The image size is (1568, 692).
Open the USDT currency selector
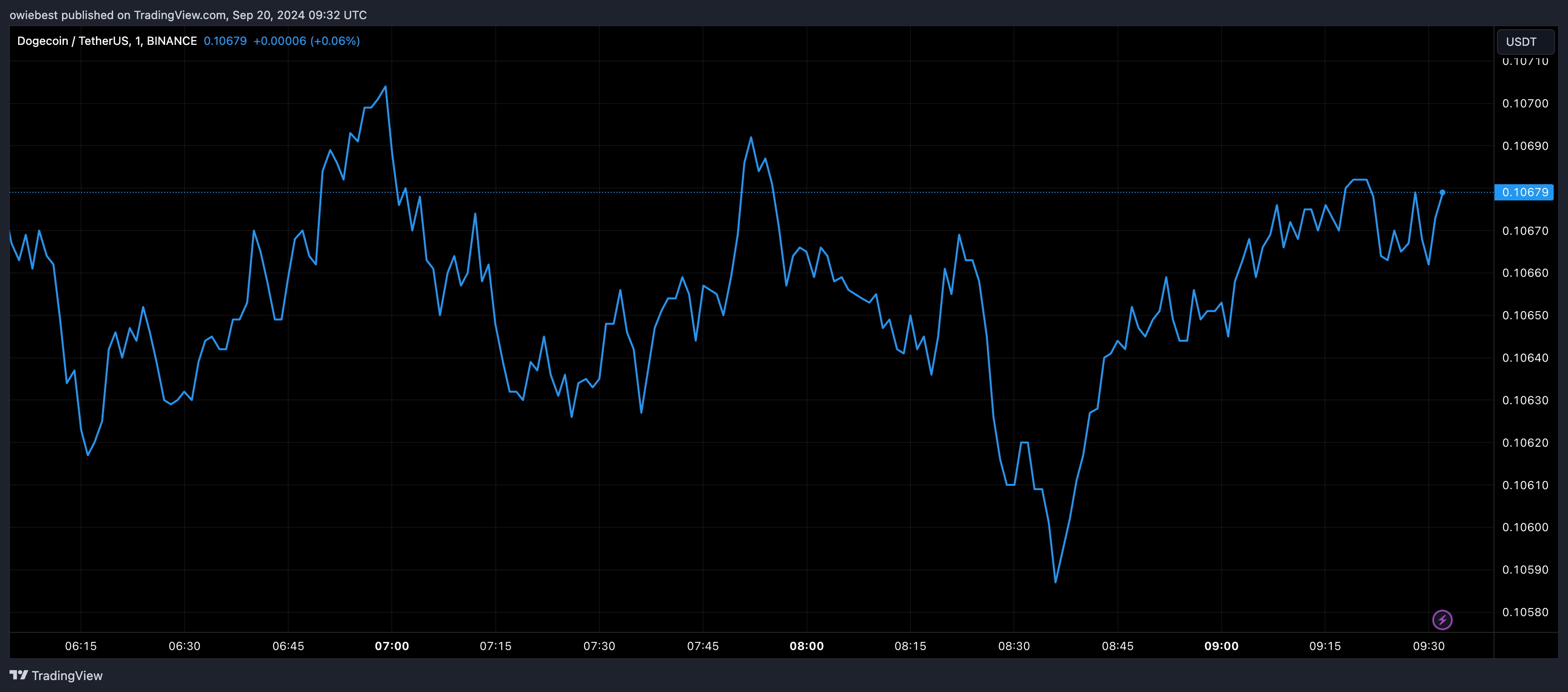click(x=1525, y=42)
